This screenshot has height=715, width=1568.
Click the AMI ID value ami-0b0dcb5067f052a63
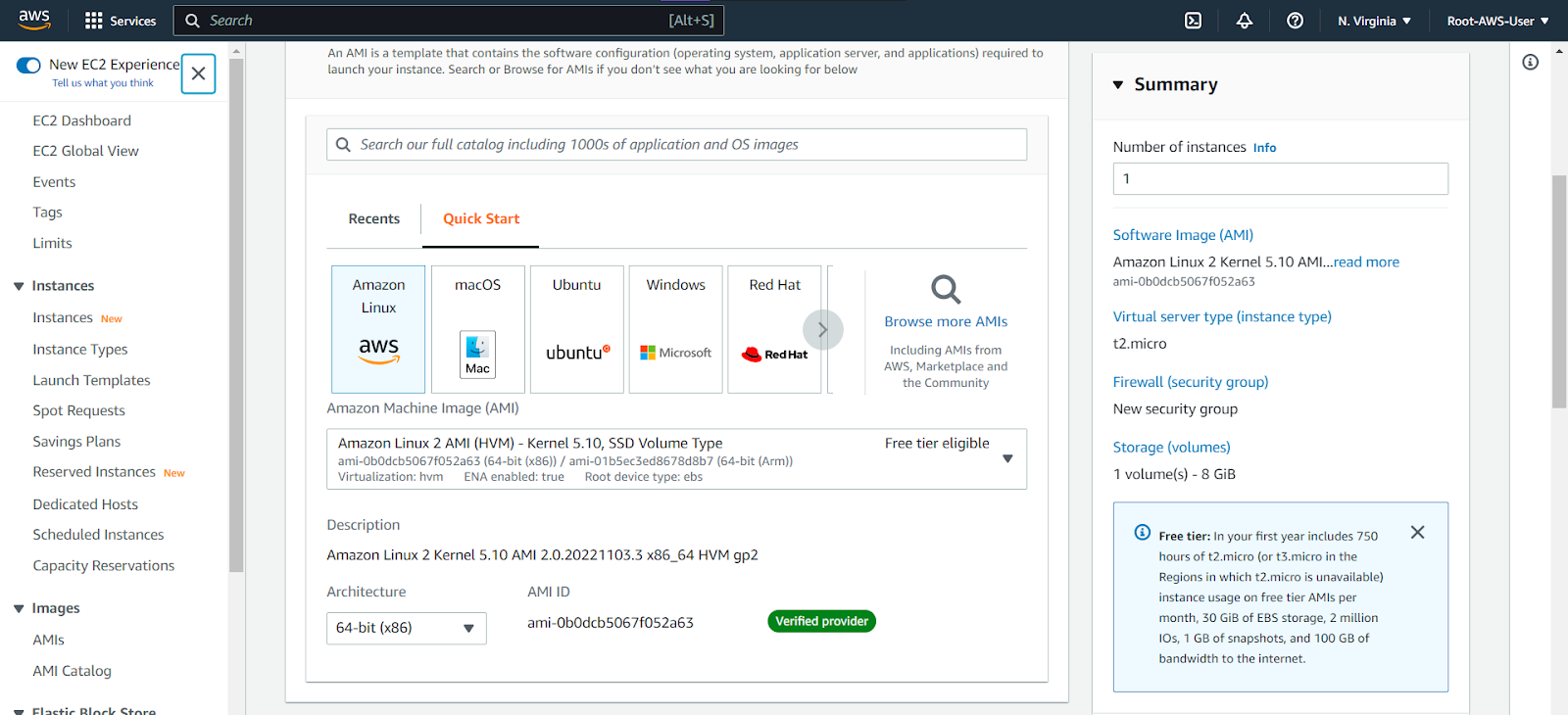coord(611,623)
